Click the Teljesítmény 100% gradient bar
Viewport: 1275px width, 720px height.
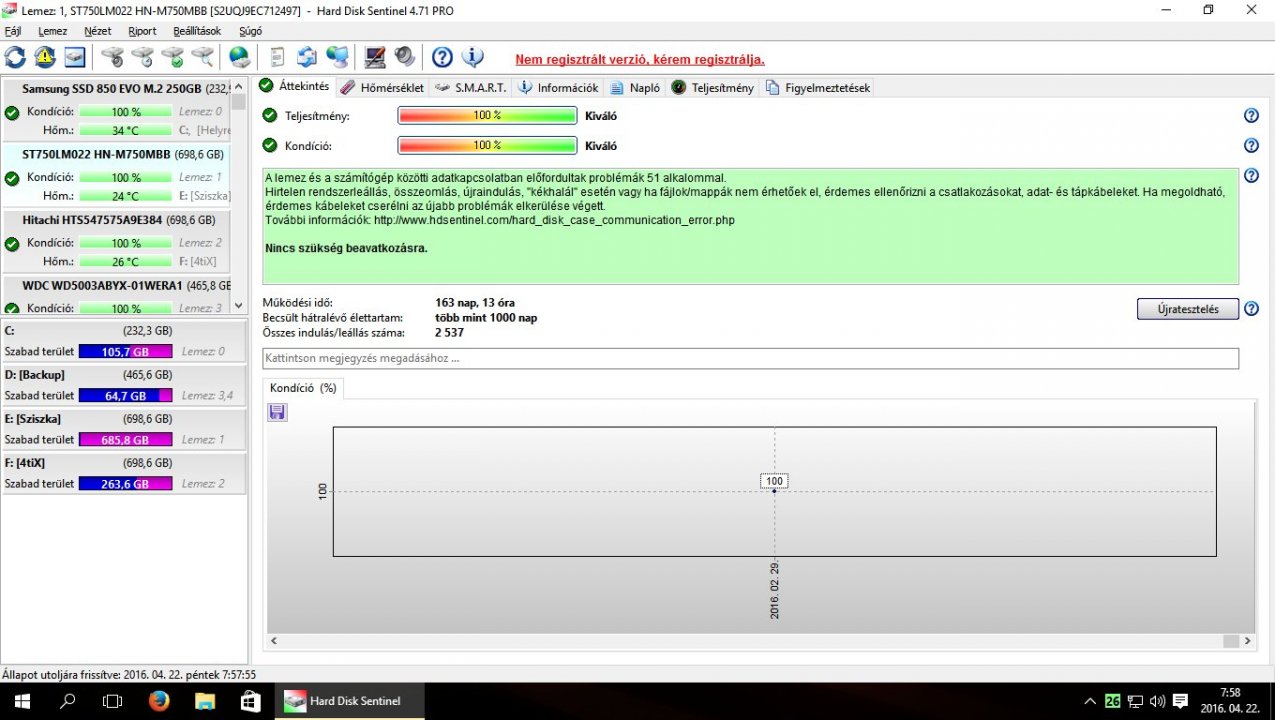tap(487, 116)
